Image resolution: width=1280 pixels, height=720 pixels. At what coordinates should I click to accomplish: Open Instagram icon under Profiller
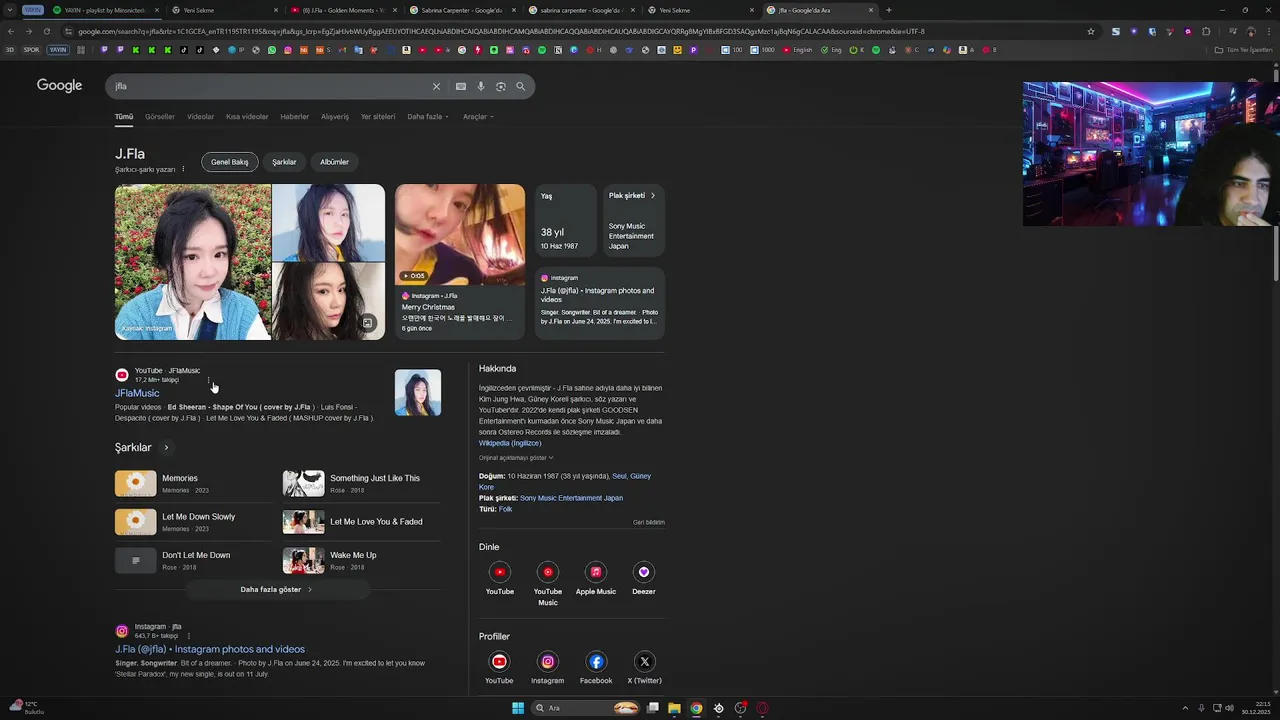tap(547, 661)
